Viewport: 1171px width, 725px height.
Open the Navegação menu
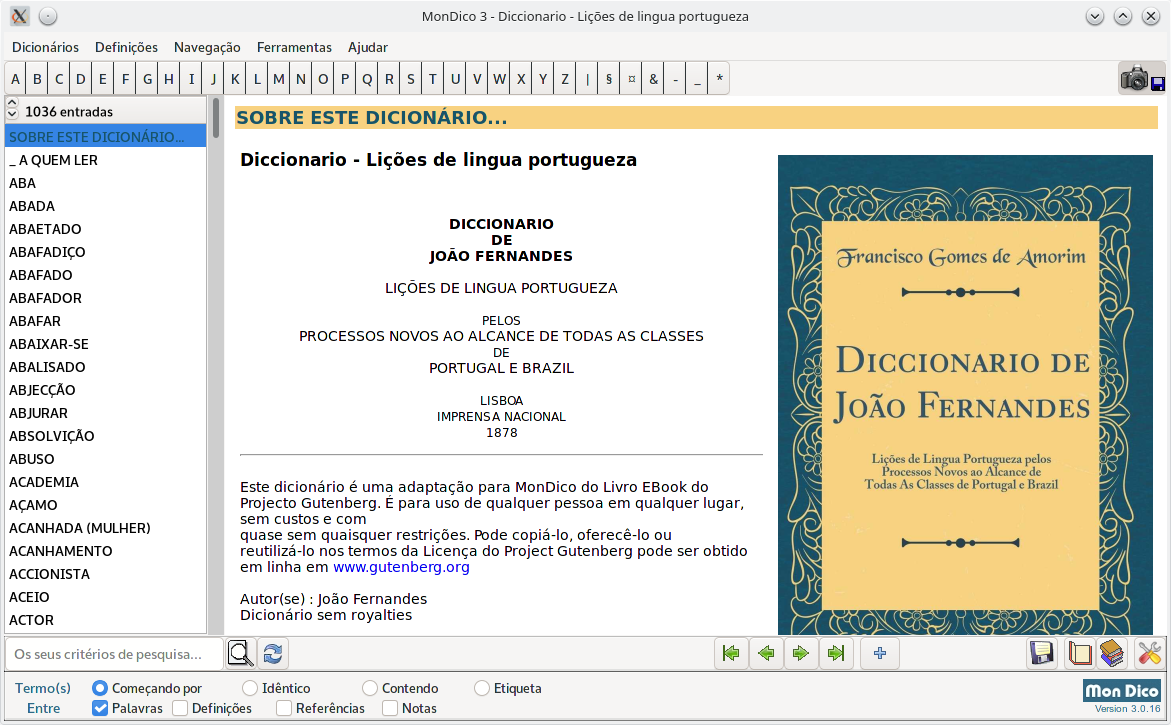pos(207,47)
